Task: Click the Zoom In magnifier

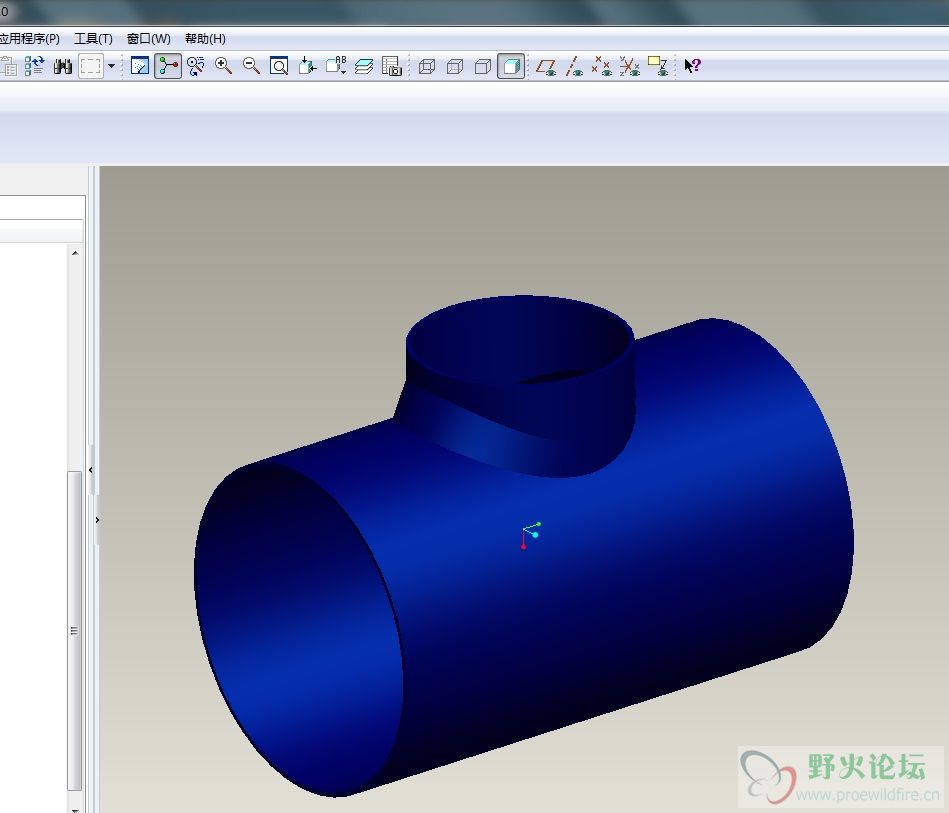Action: pyautogui.click(x=223, y=65)
